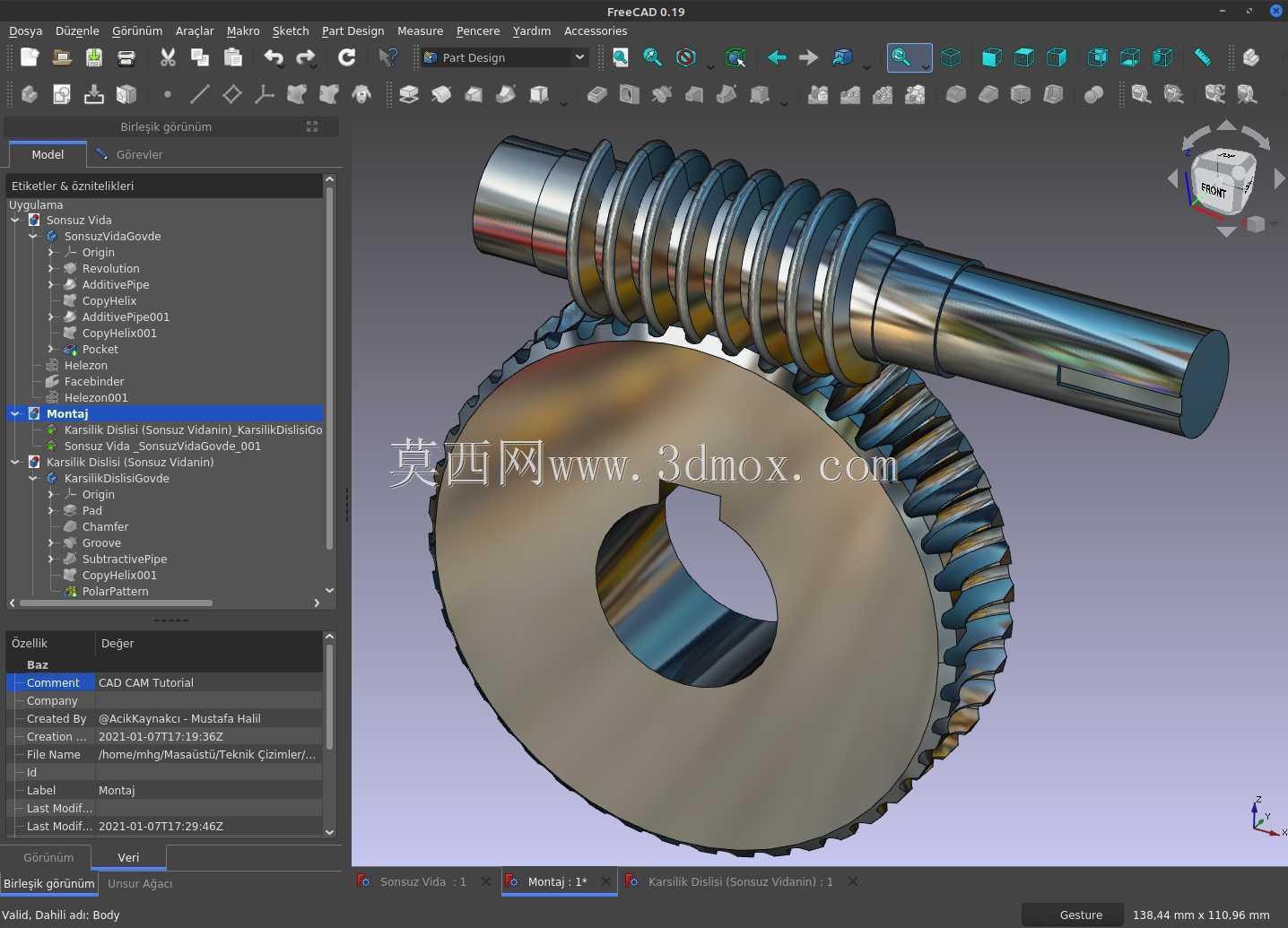
Task: Undo the last action
Action: [274, 57]
